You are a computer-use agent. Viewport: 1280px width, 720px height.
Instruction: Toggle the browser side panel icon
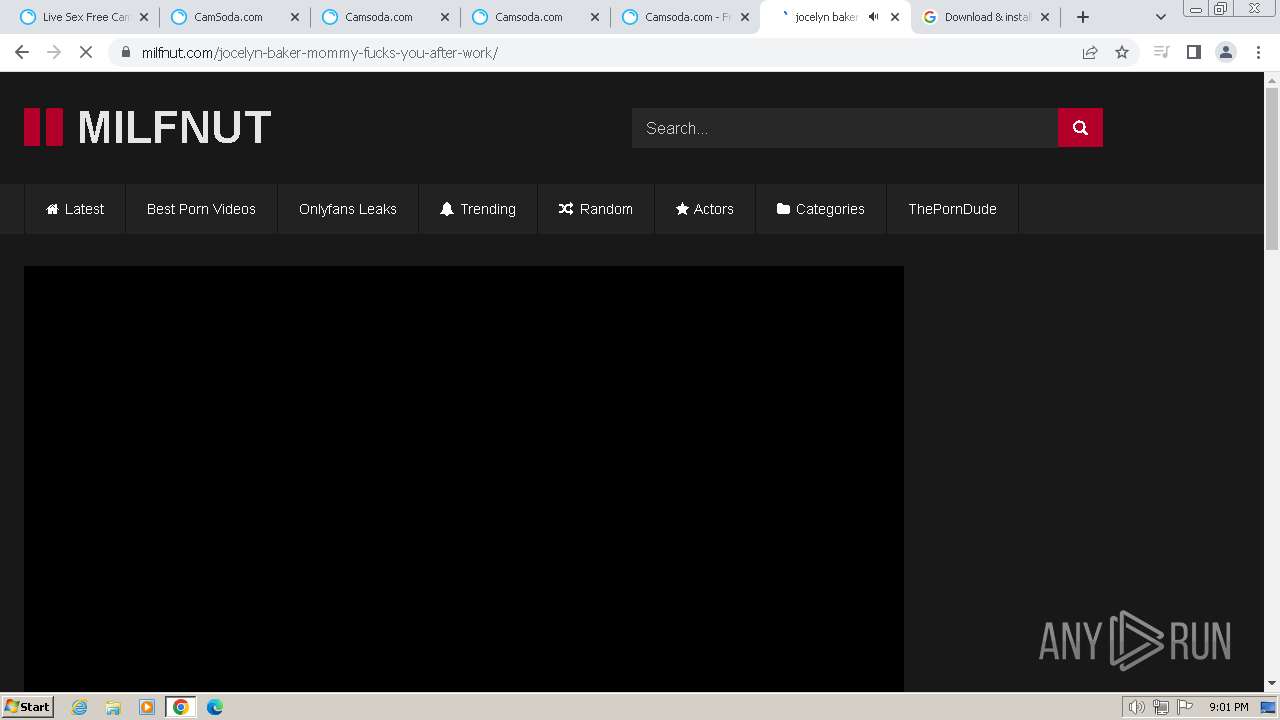click(x=1193, y=52)
